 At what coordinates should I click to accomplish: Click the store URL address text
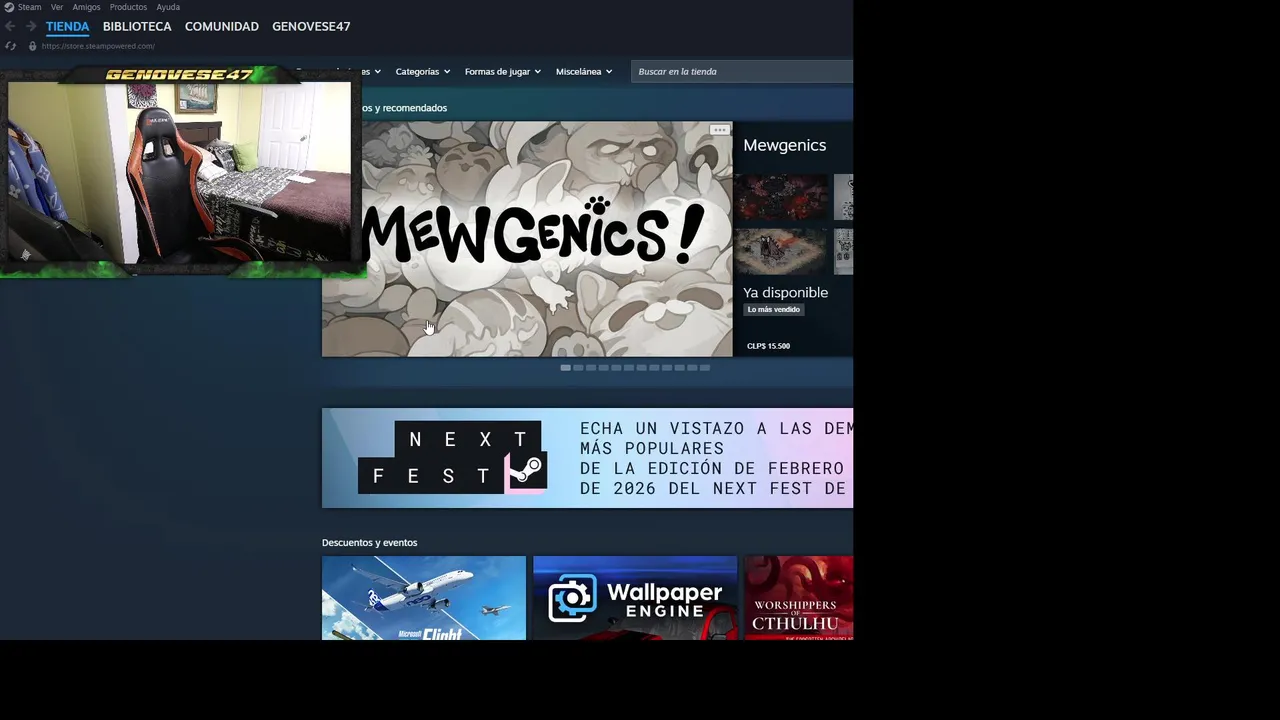(98, 46)
